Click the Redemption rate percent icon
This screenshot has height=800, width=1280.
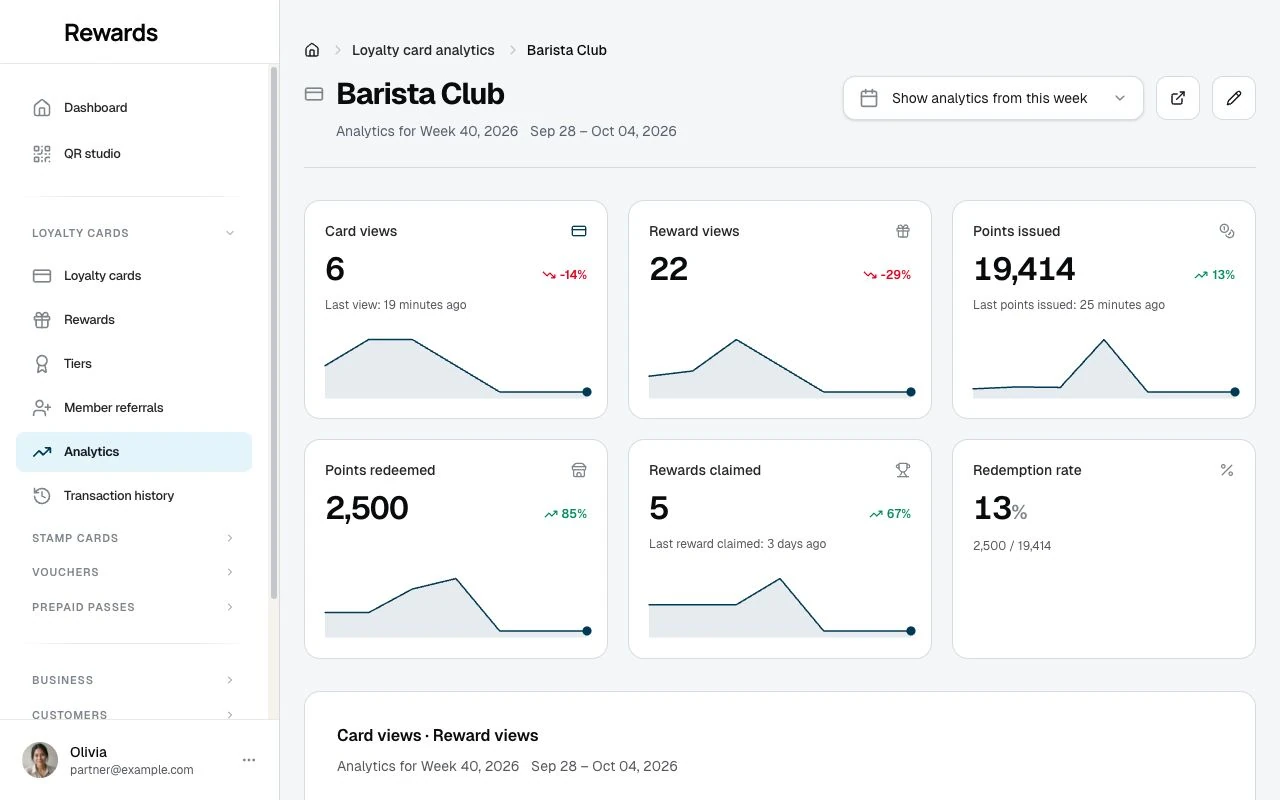point(1227,470)
